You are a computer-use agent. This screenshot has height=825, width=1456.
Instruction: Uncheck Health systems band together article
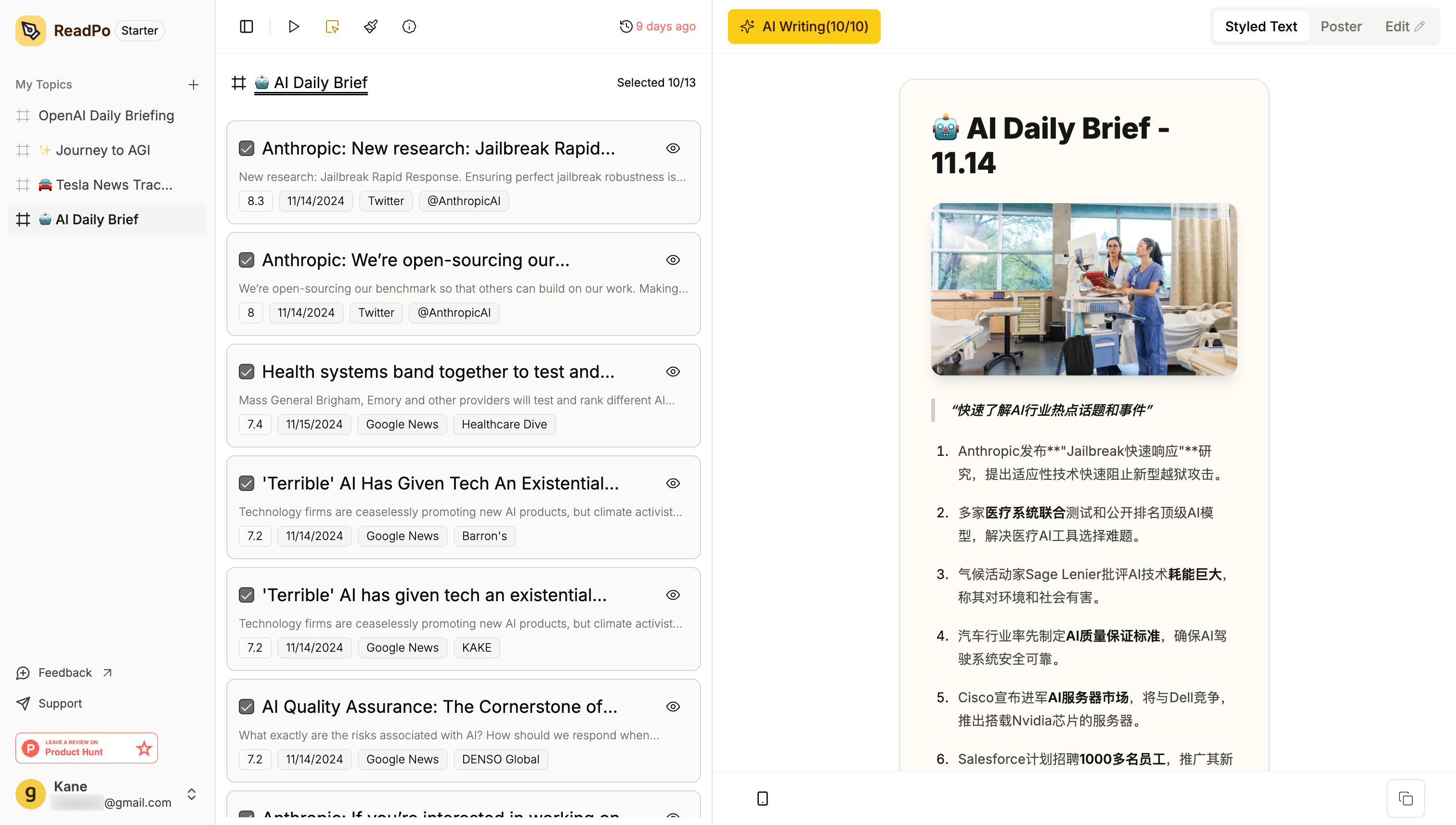coord(247,372)
